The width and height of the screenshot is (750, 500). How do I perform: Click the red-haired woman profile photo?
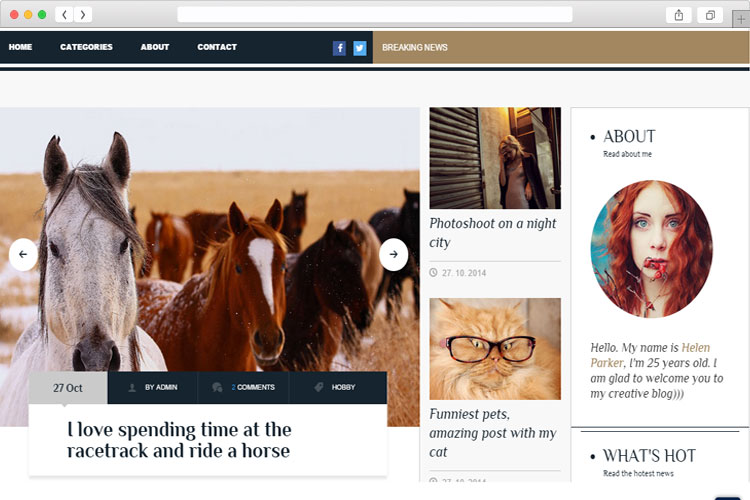pyautogui.click(x=652, y=249)
